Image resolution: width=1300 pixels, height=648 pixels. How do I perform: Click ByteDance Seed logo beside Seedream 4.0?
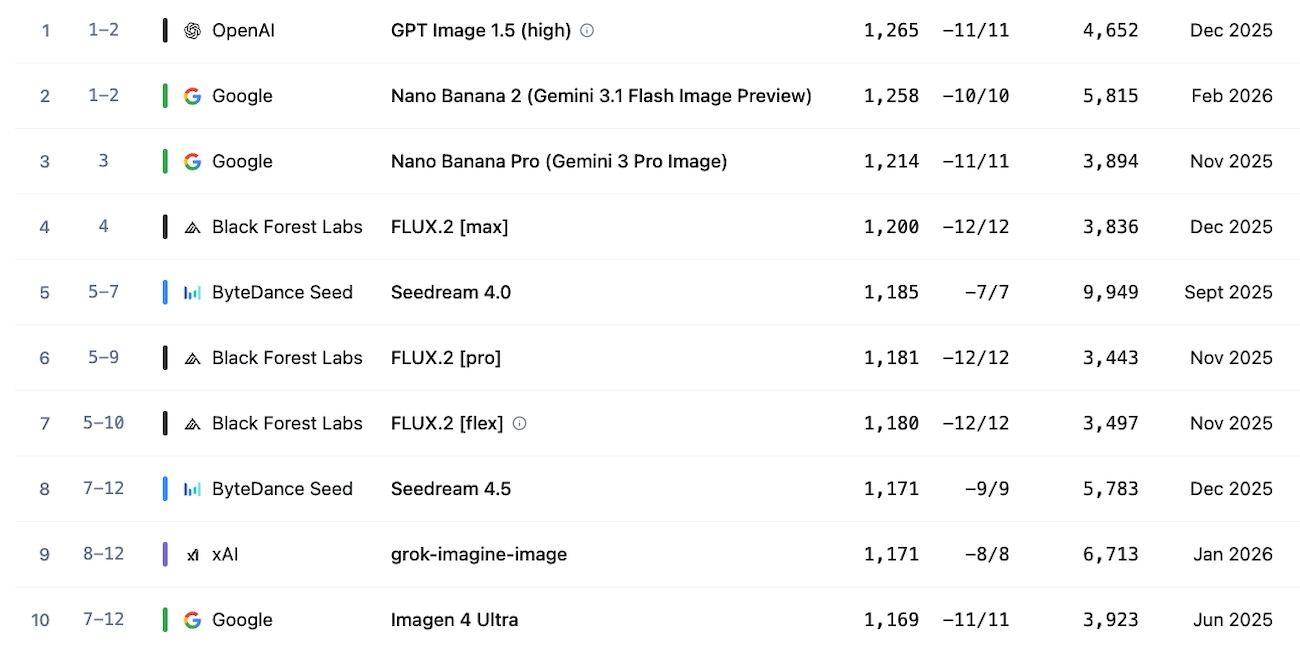pos(192,293)
